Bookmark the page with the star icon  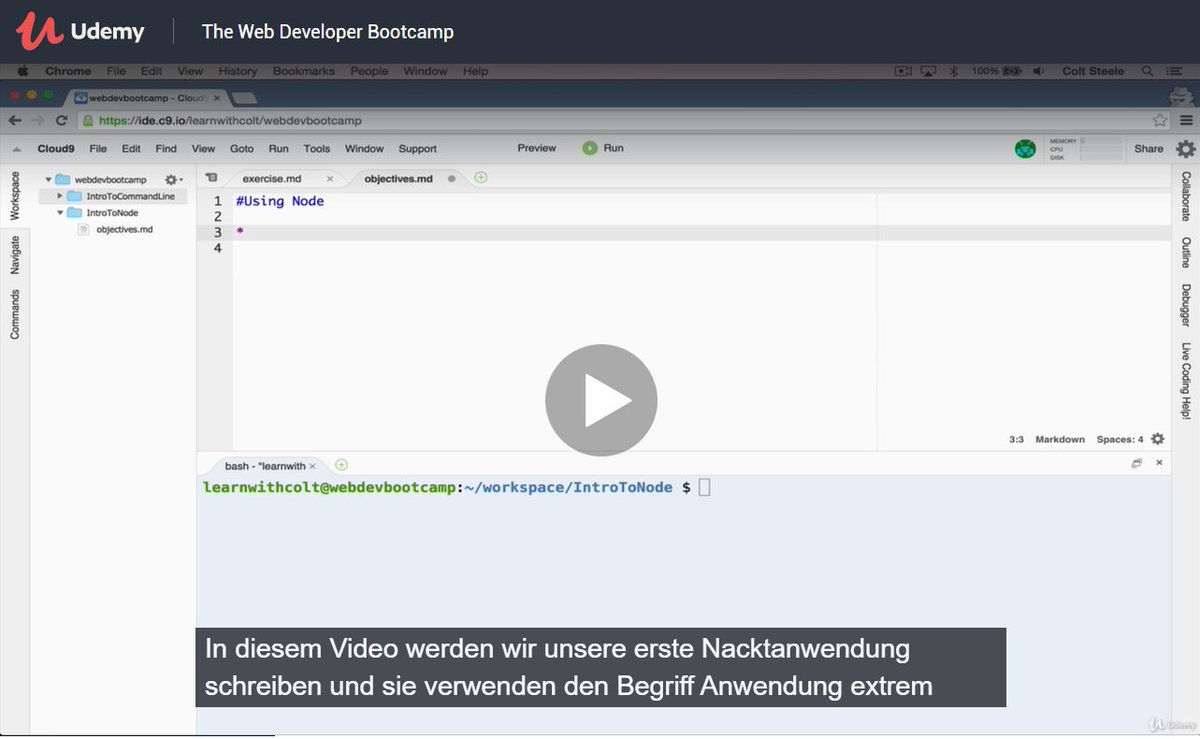[1160, 120]
